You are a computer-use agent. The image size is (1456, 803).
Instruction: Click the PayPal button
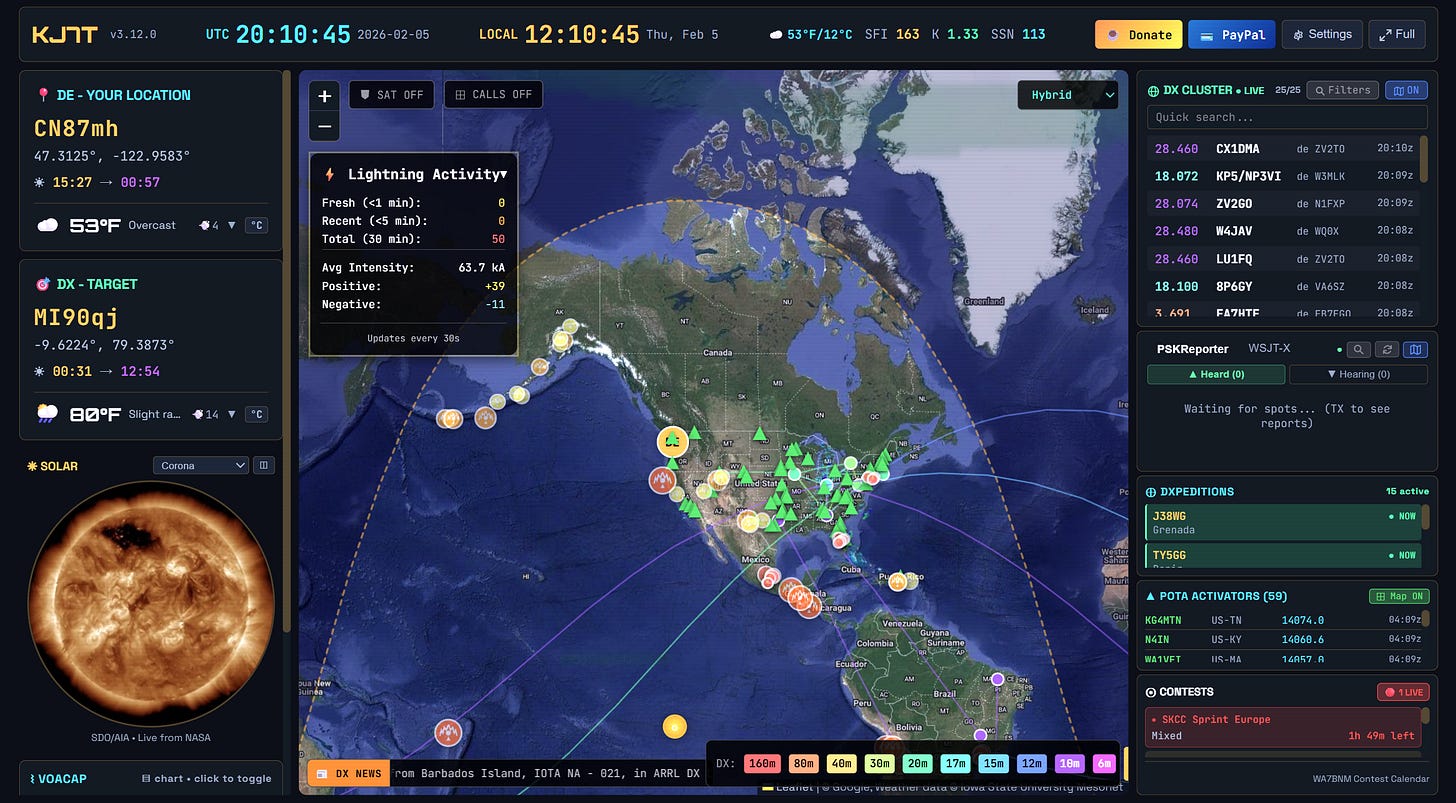1231,34
